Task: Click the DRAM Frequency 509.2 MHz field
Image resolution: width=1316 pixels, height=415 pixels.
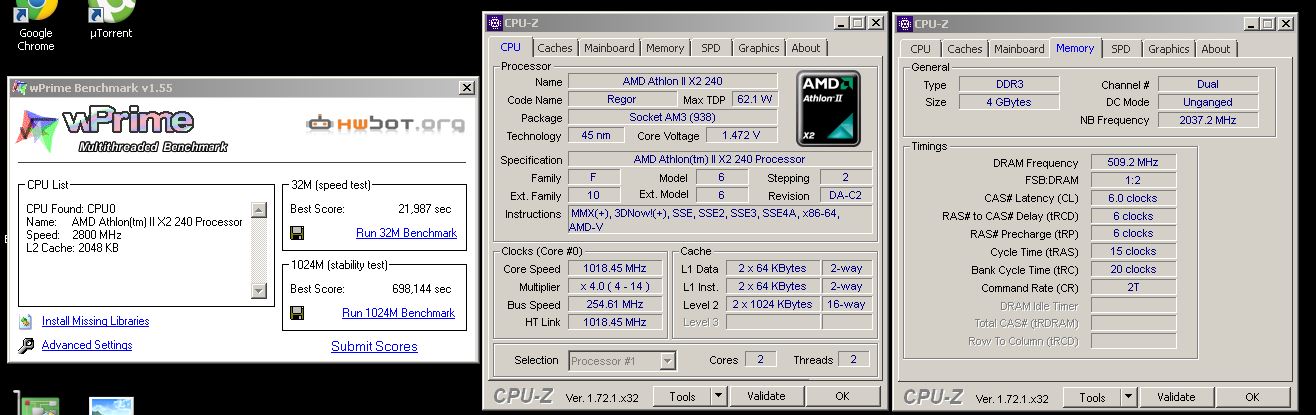Action: (1133, 163)
